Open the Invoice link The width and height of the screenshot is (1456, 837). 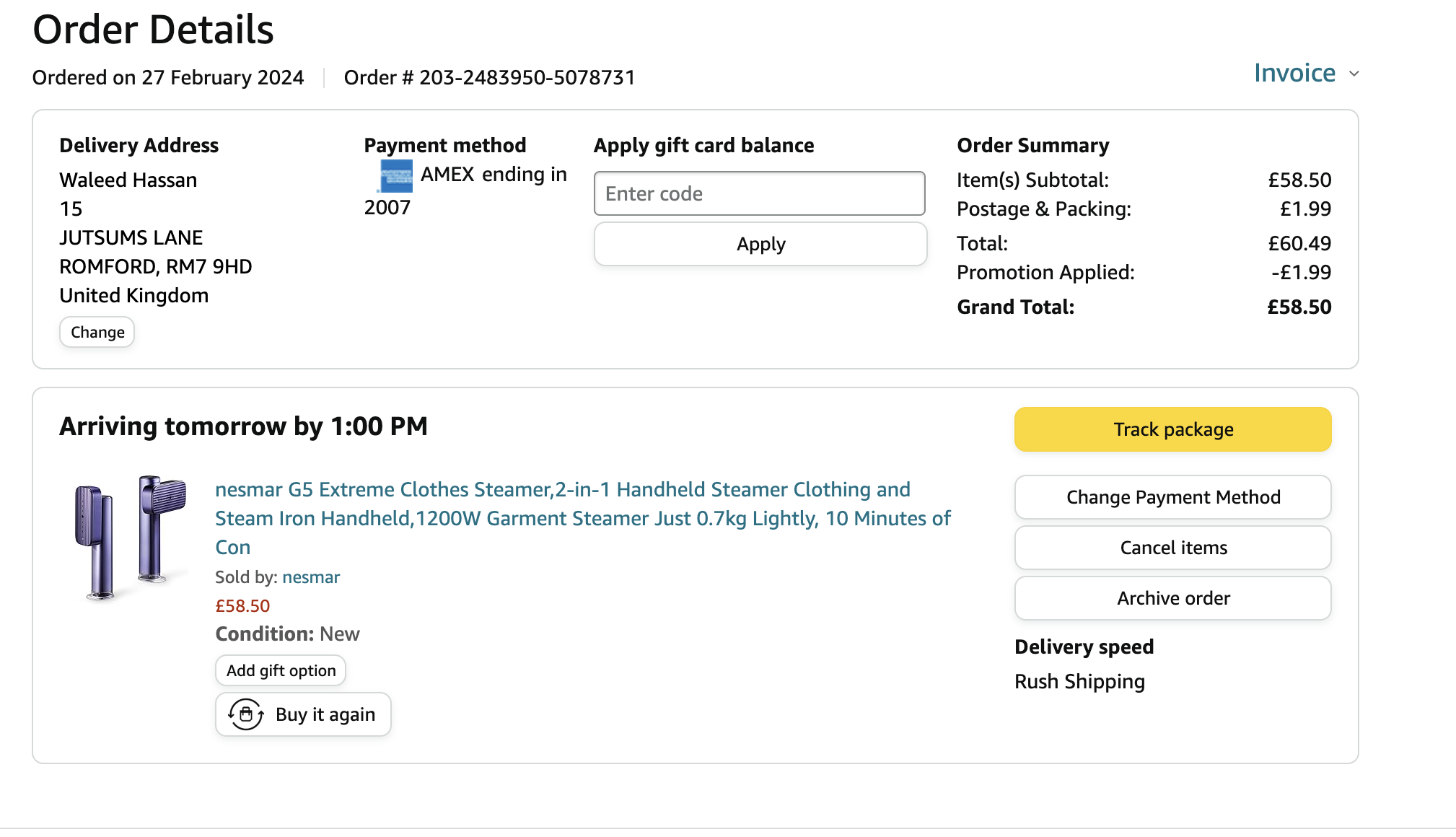click(1294, 73)
